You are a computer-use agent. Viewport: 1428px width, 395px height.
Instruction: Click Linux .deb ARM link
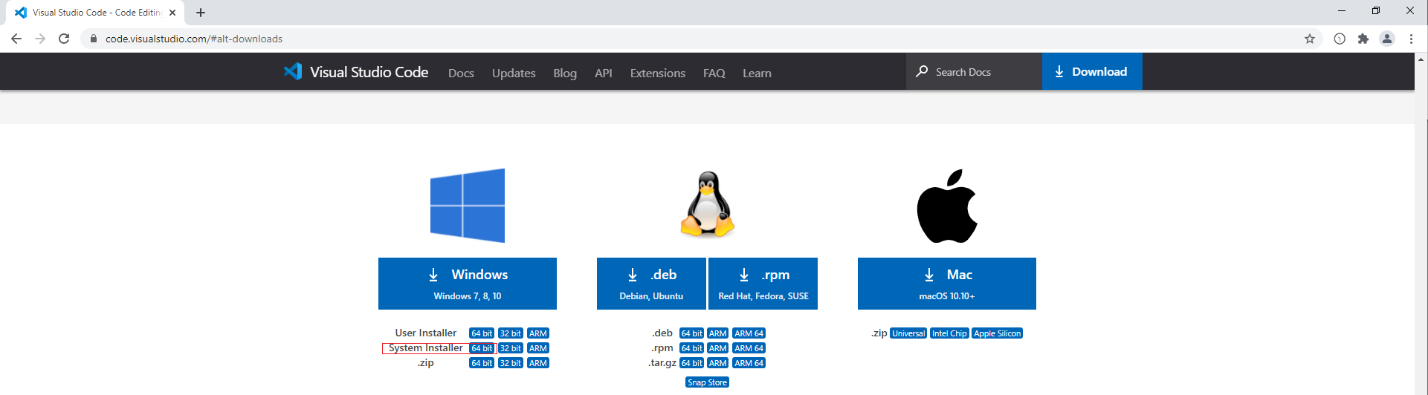(x=718, y=333)
